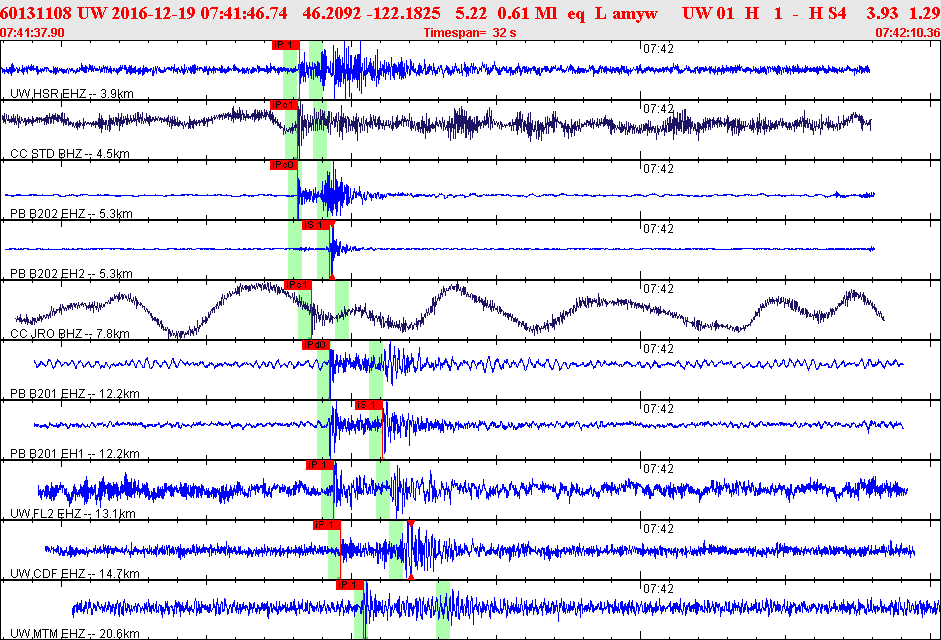This screenshot has height=640, width=941.
Task: Select analyst name amyw
Action: pos(635,14)
